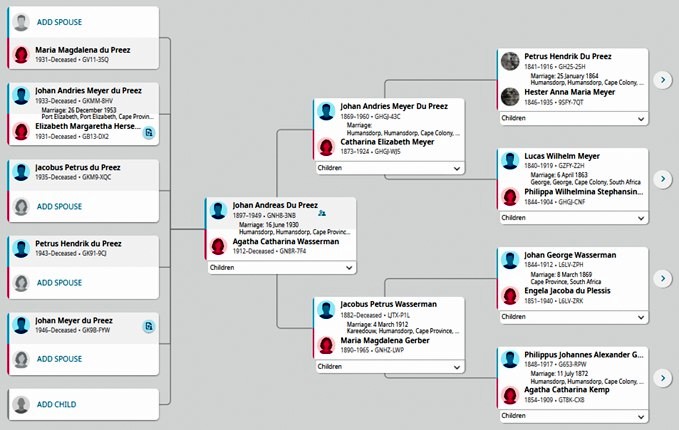Viewport: 679px width, 430px height.
Task: Expand ancestors arrow next to Johan George Wasserman
Action: click(x=663, y=278)
